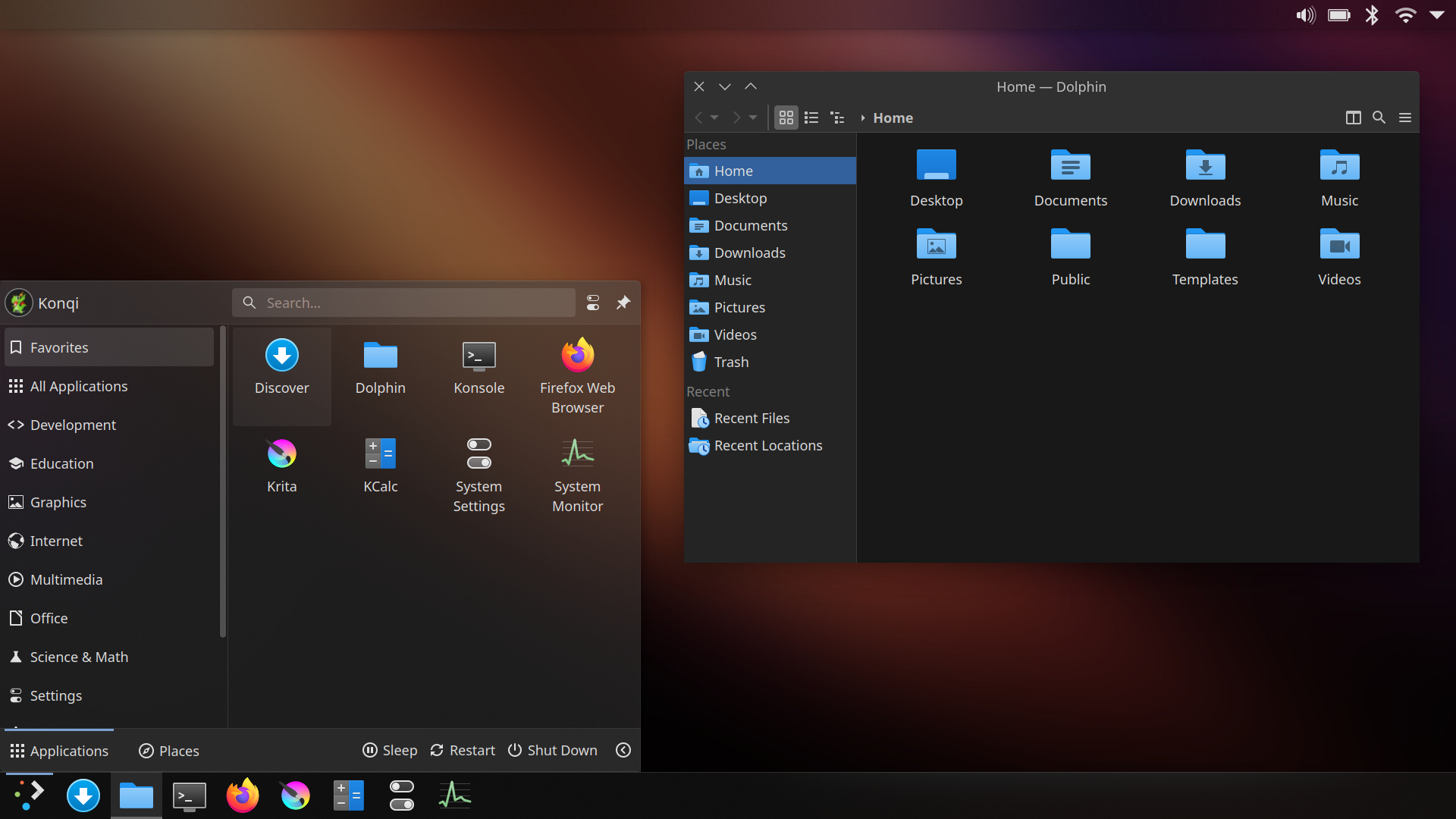Click the Dolphin folder icon in the taskbar

136,795
